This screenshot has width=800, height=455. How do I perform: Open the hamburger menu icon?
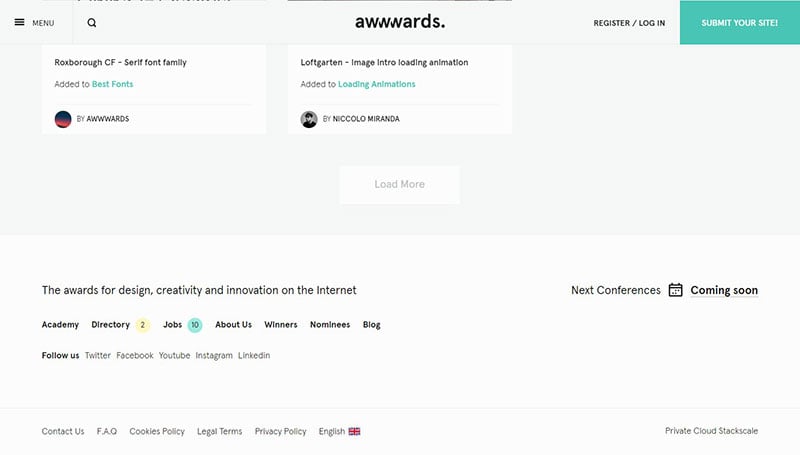point(19,22)
